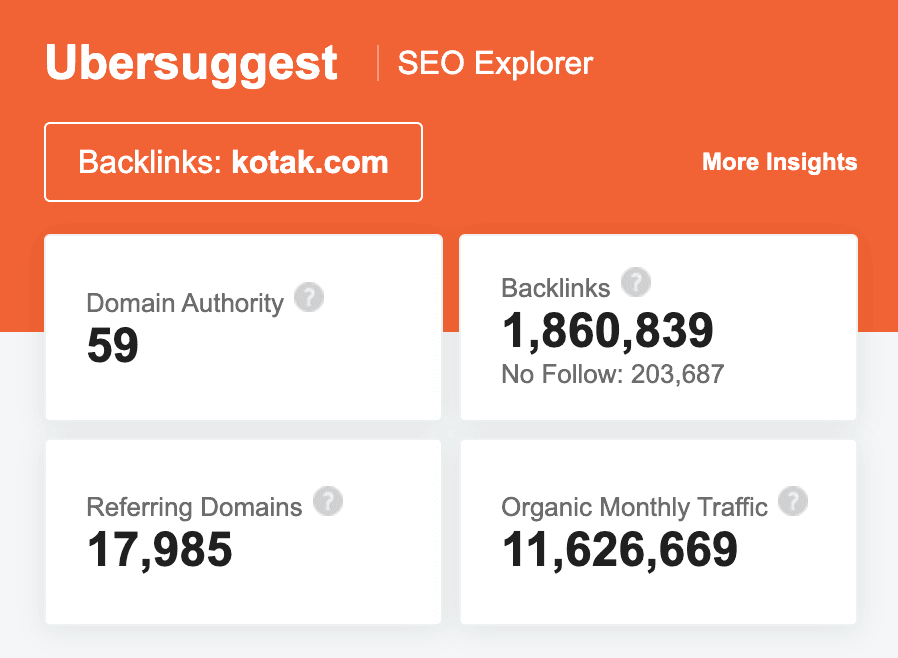Click the Organic Monthly Traffic help icon
Viewport: 898px width, 658px height.
pos(793,502)
